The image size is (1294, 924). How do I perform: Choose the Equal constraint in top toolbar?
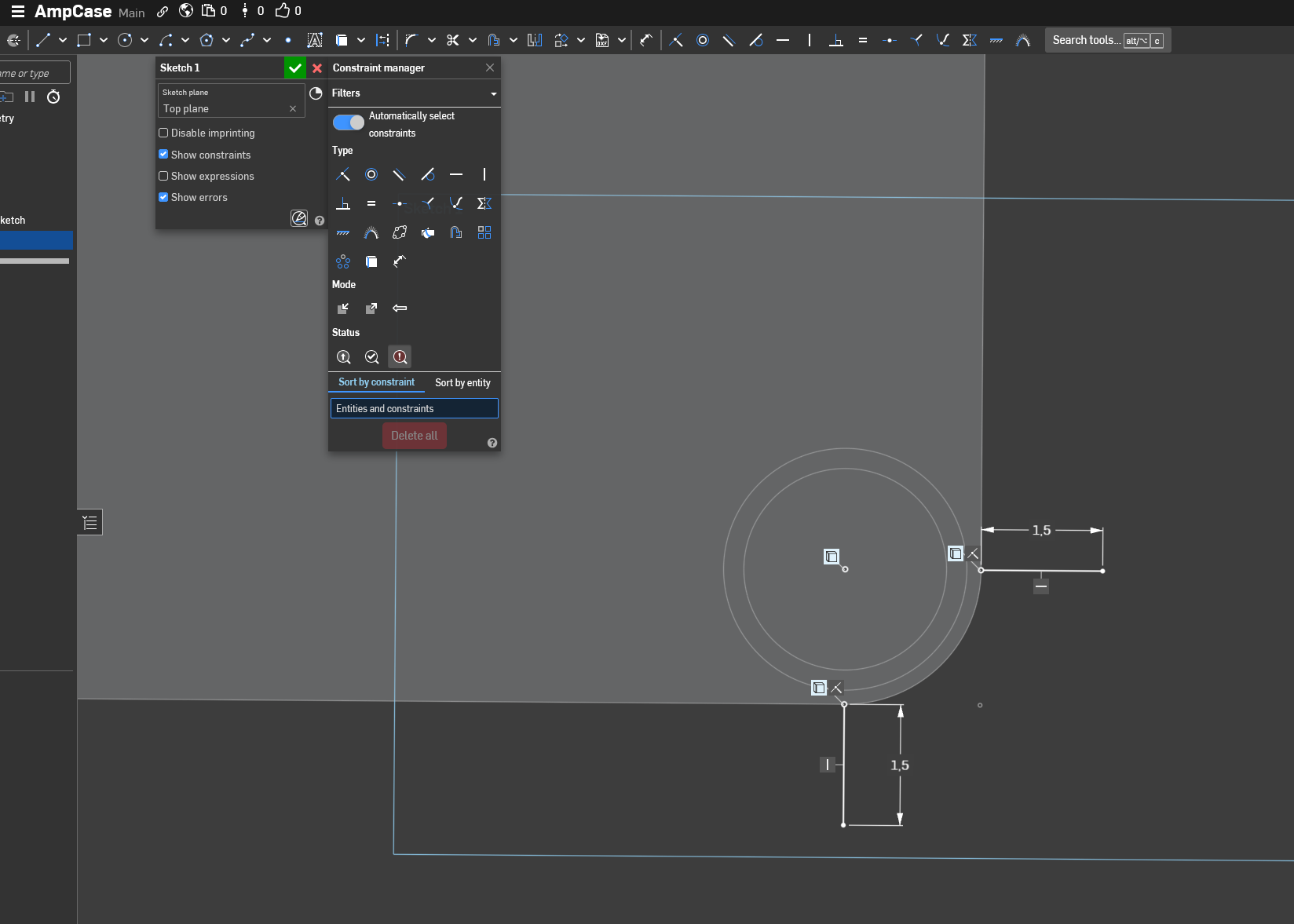click(x=863, y=40)
